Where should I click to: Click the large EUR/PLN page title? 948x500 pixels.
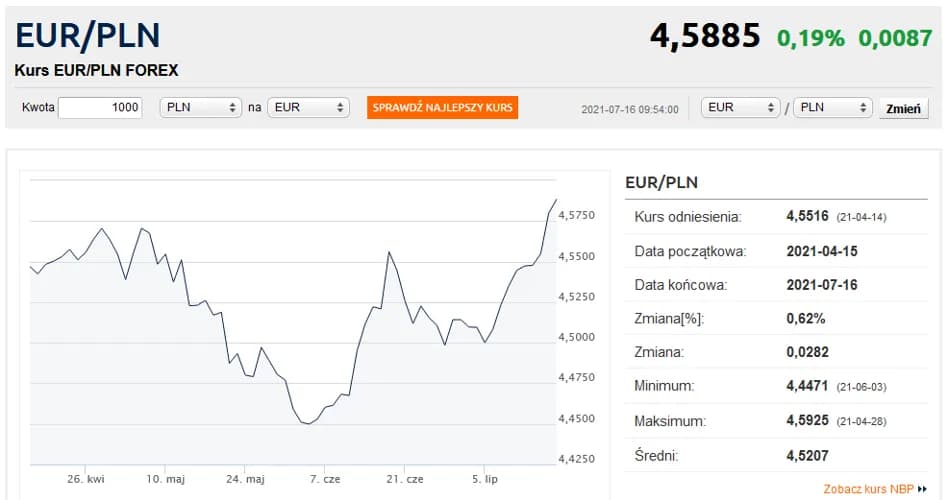coord(87,36)
